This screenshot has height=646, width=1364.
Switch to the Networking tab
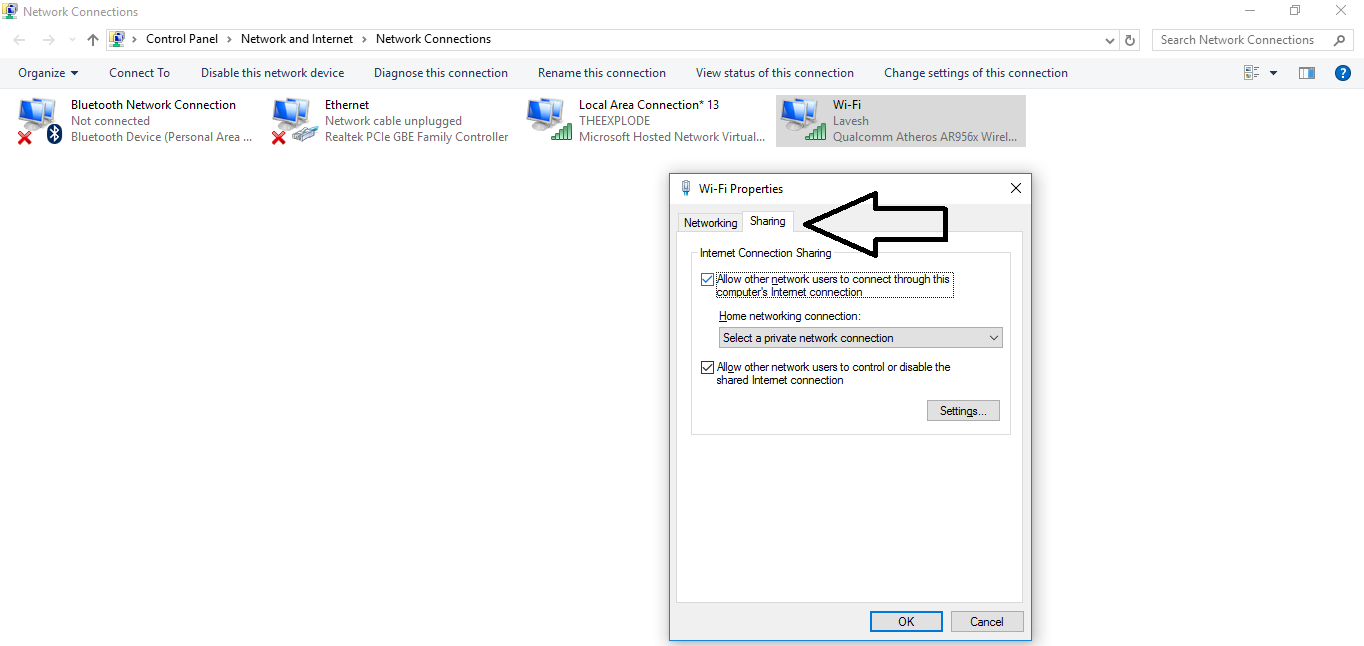[x=710, y=222]
